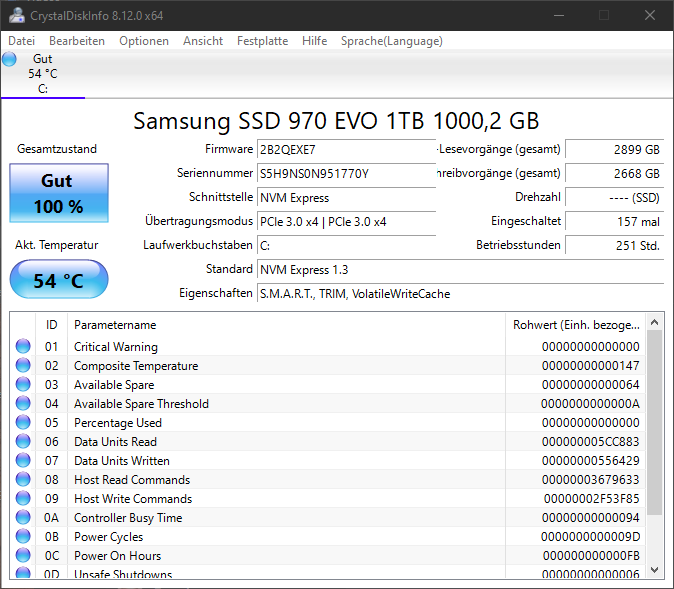
Task: Minimize the CrystalDiskInfo window
Action: pos(559,15)
